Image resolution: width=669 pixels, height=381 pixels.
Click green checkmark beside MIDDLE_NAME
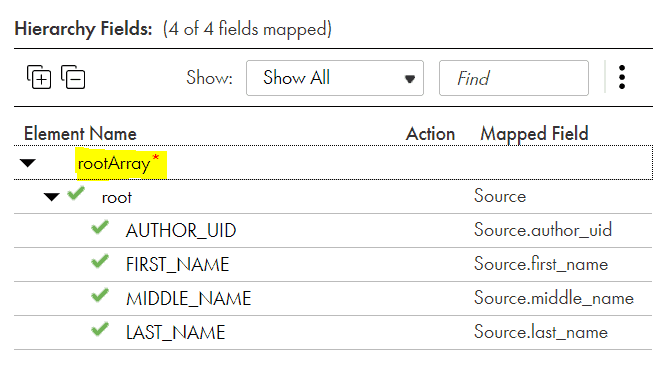(x=100, y=295)
